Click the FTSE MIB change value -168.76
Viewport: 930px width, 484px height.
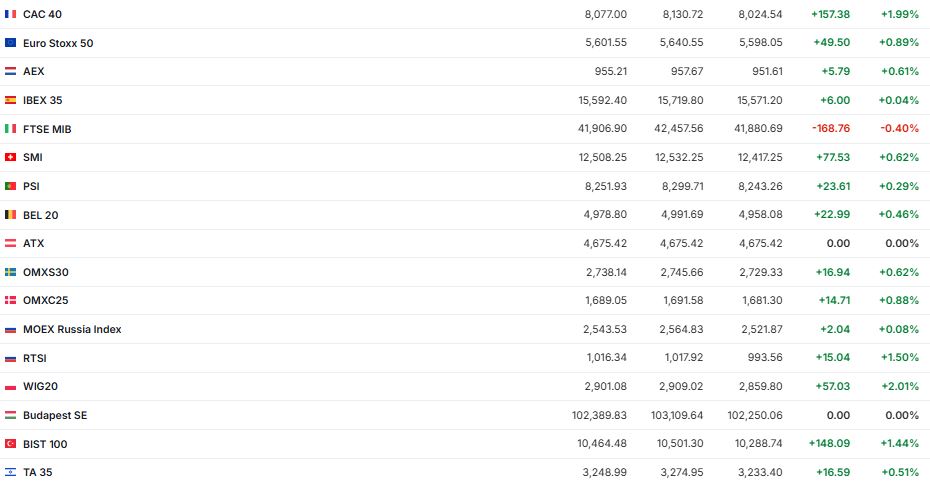(827, 129)
